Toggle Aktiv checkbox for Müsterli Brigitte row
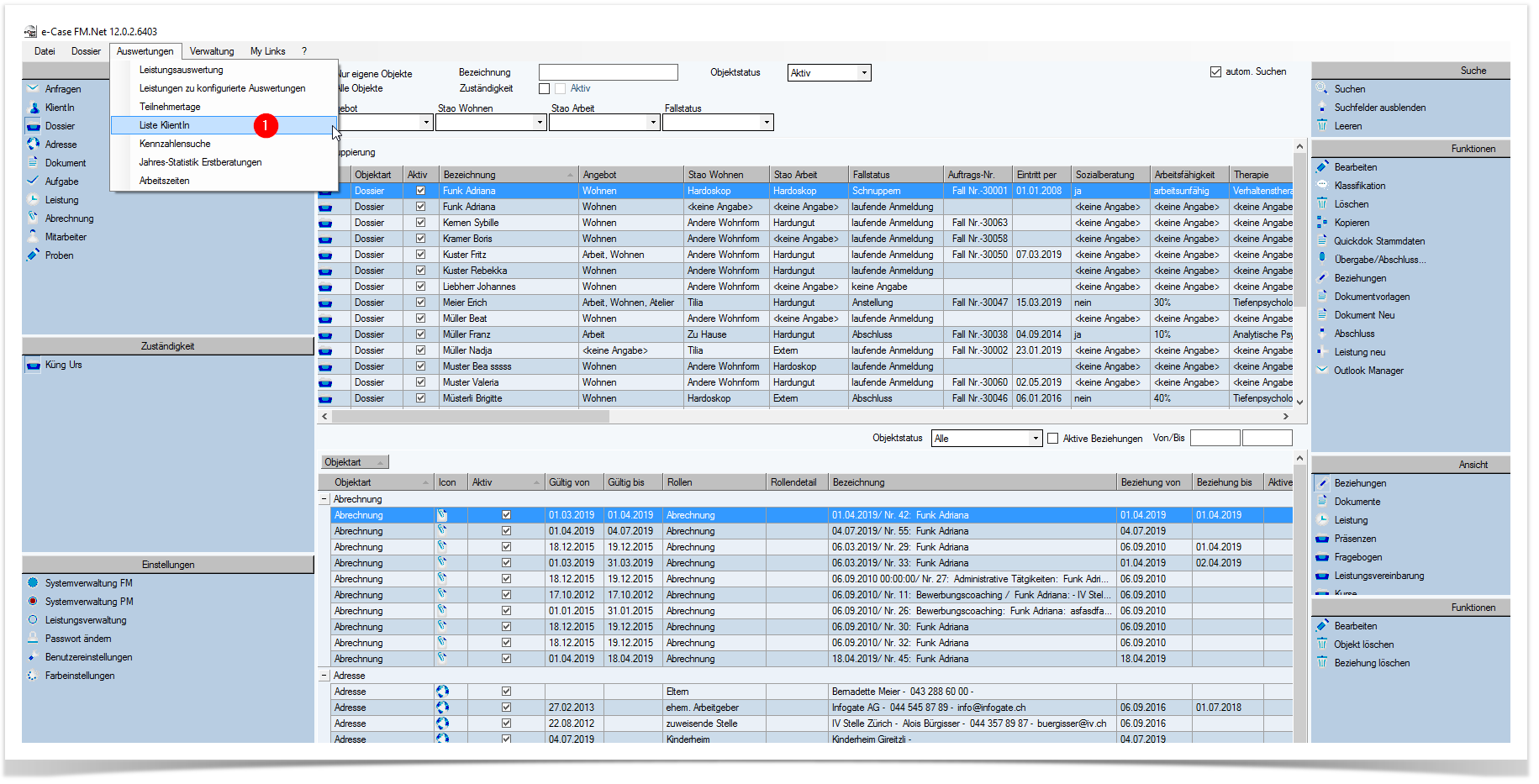This screenshot has height=784, width=1539. pyautogui.click(x=420, y=398)
